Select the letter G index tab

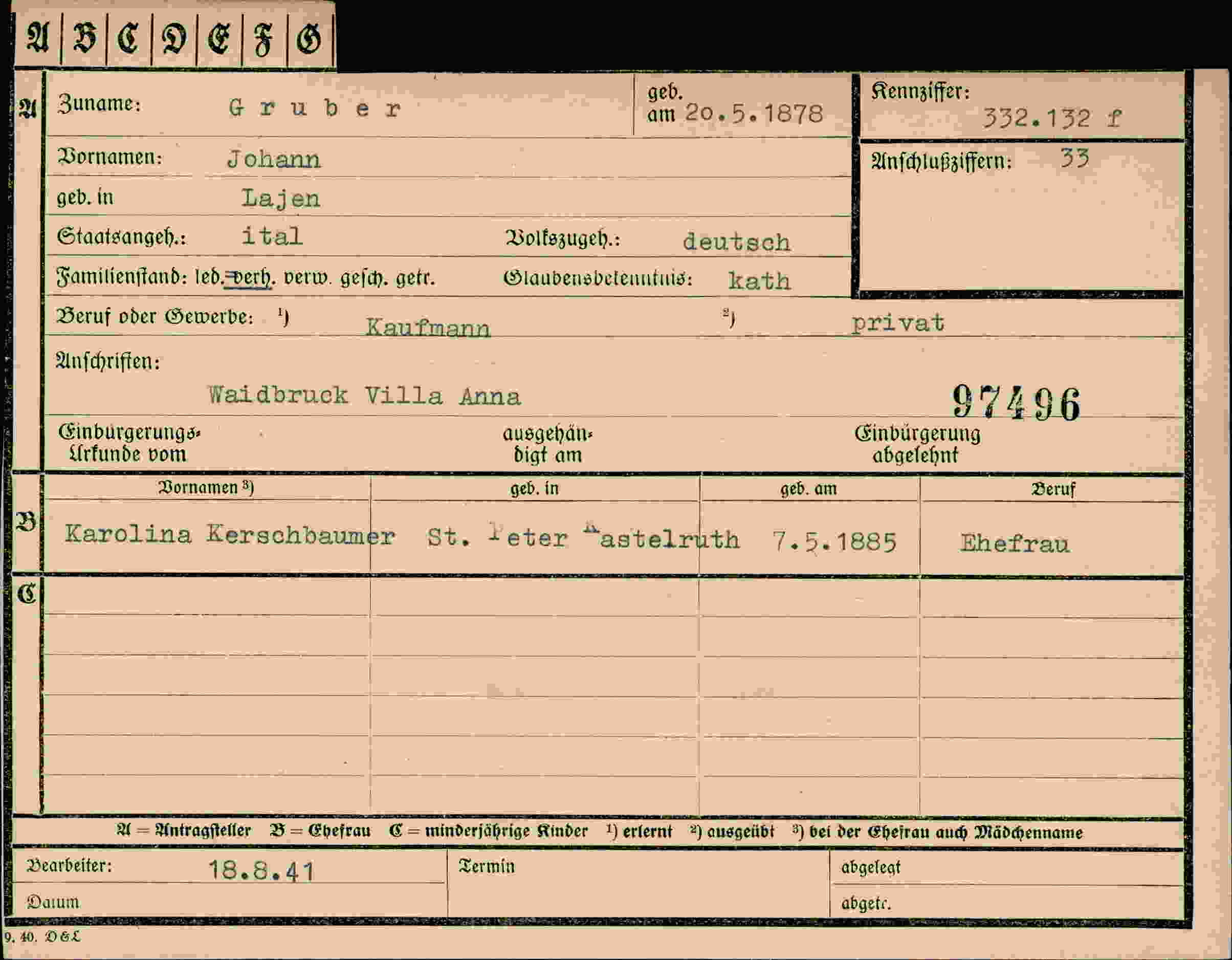tap(309, 38)
